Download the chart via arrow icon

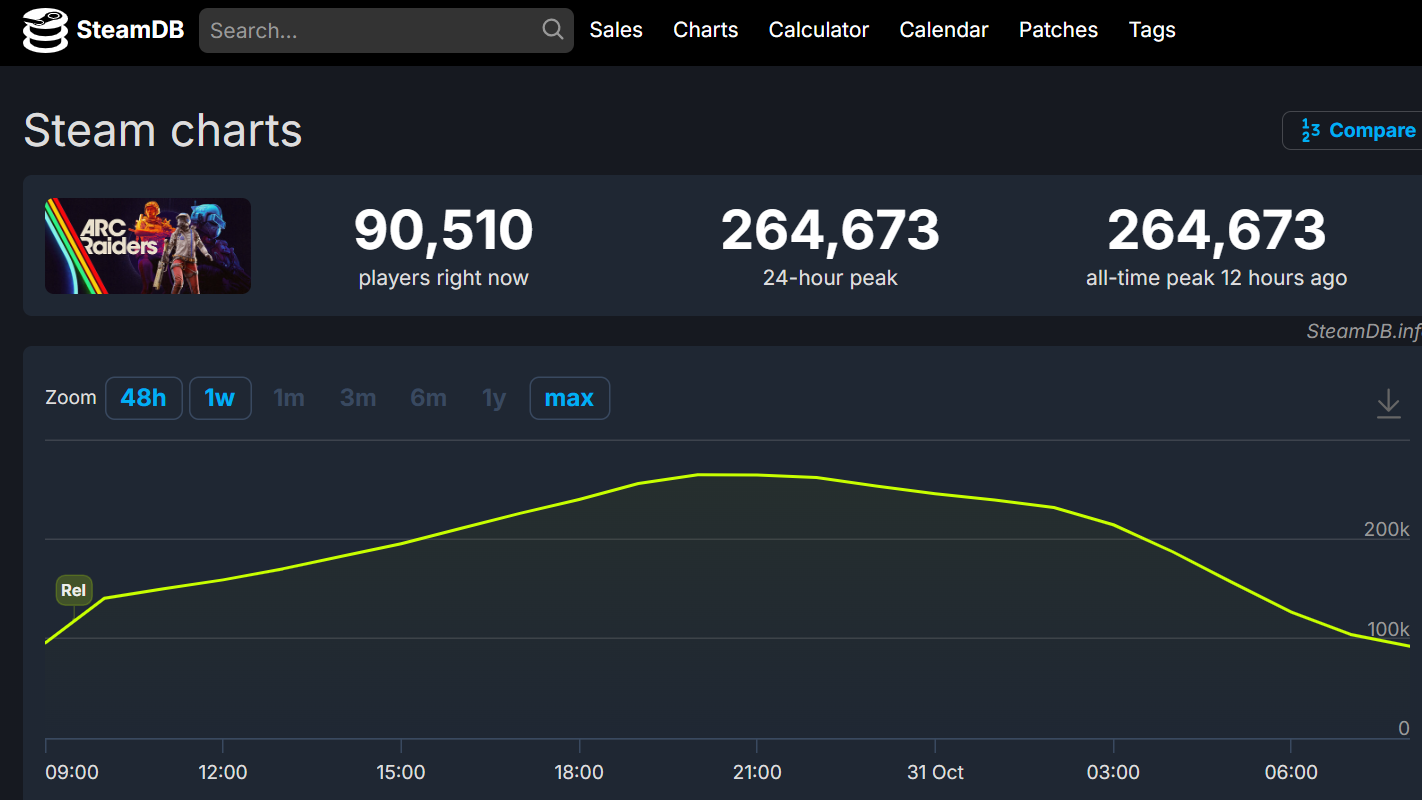click(x=1388, y=403)
